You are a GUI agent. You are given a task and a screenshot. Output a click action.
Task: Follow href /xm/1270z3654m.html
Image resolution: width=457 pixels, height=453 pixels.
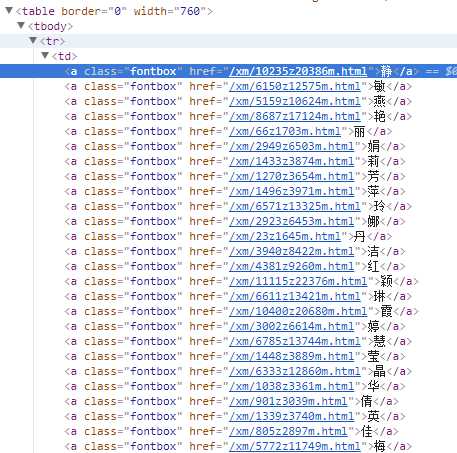click(x=291, y=176)
